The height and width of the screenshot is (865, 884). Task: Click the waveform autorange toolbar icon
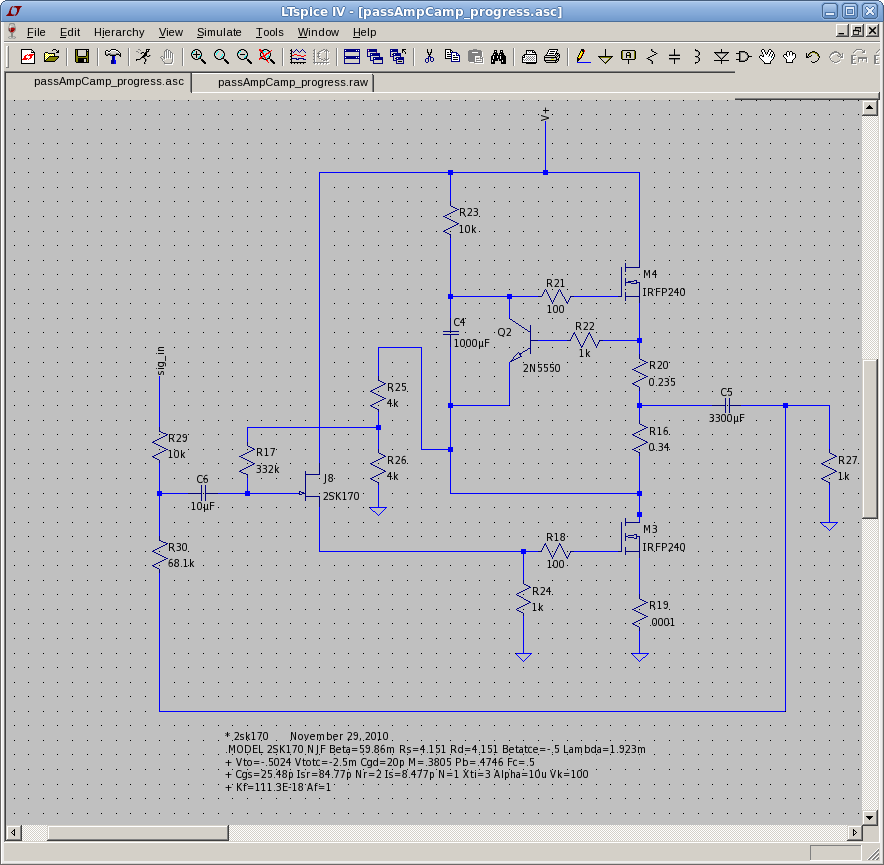[x=298, y=56]
